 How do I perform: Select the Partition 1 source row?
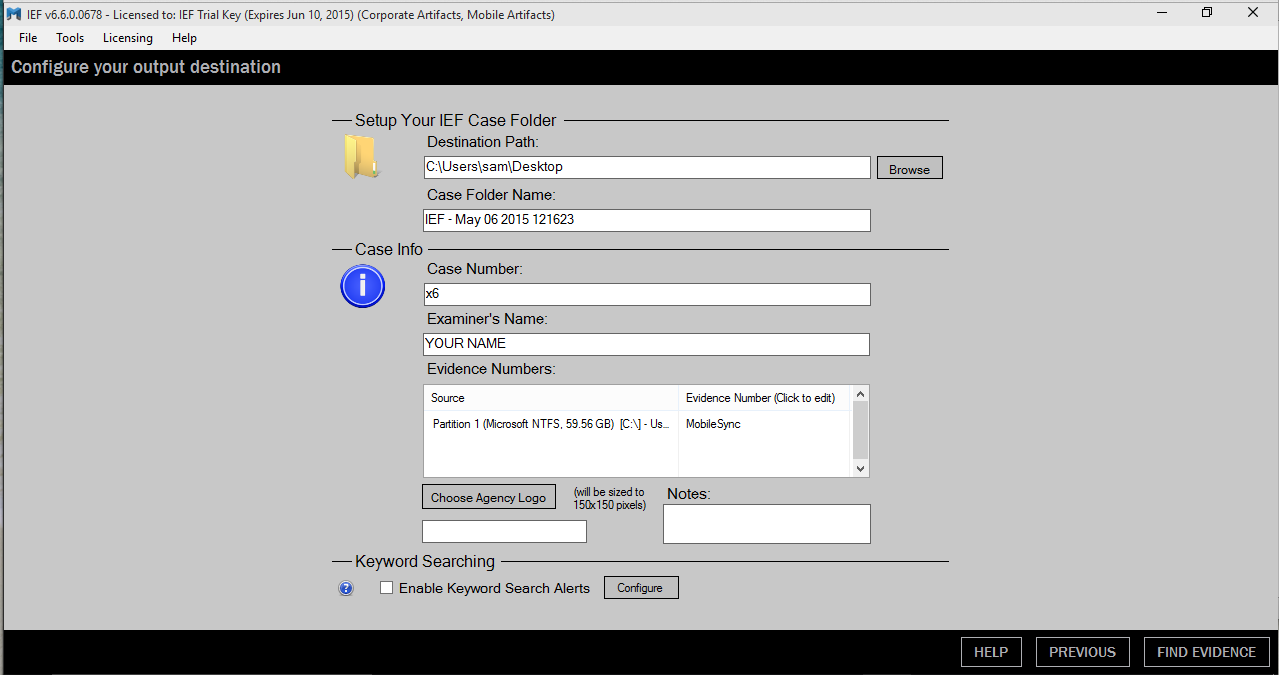[551, 424]
